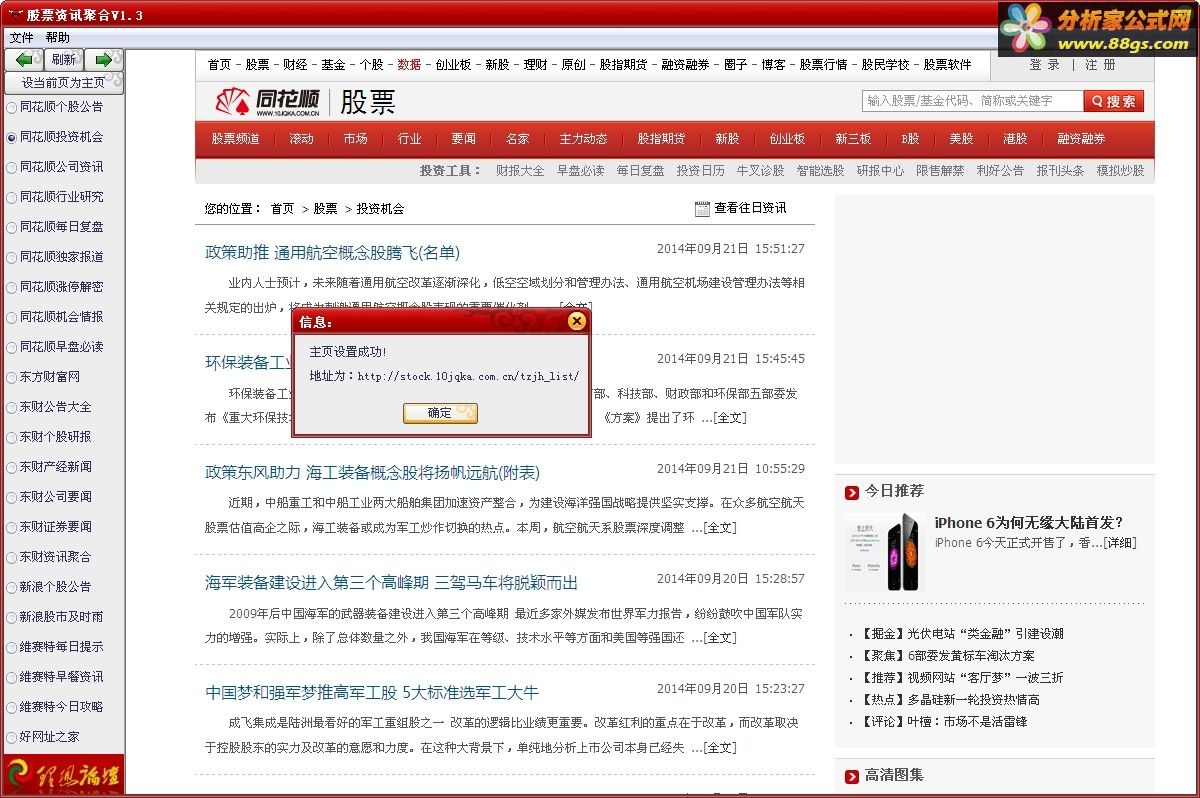Select 同花顺机会情报 radio option
The height and width of the screenshot is (798, 1200).
tap(55, 317)
